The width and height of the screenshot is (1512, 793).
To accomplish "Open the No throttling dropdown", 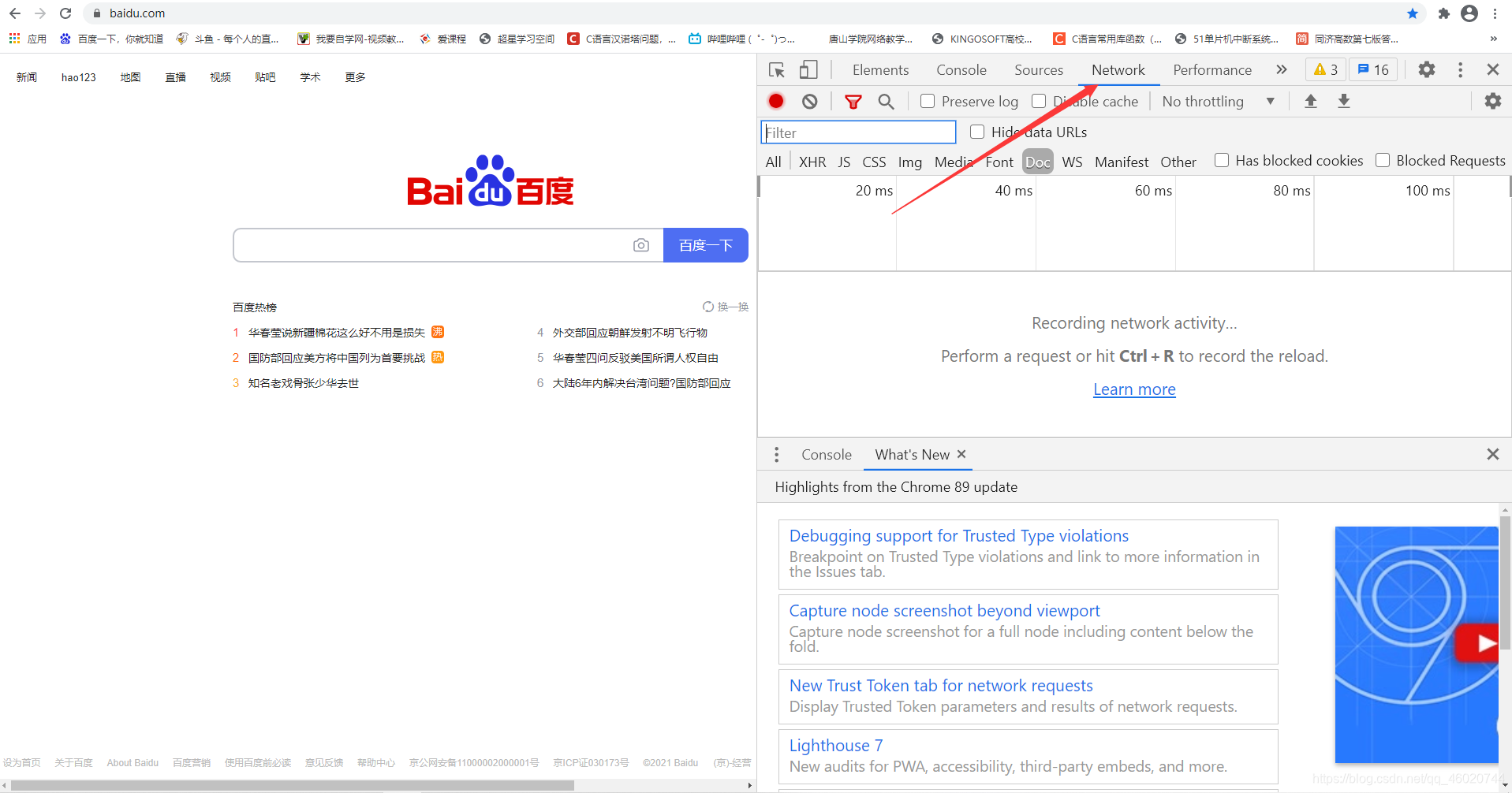I will (1219, 102).
